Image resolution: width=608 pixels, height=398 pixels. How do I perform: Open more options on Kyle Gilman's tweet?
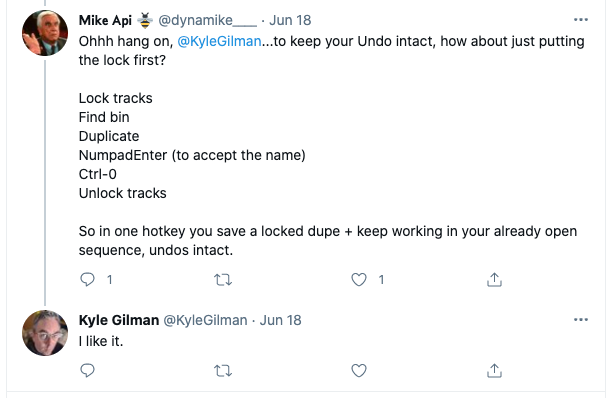(x=580, y=320)
